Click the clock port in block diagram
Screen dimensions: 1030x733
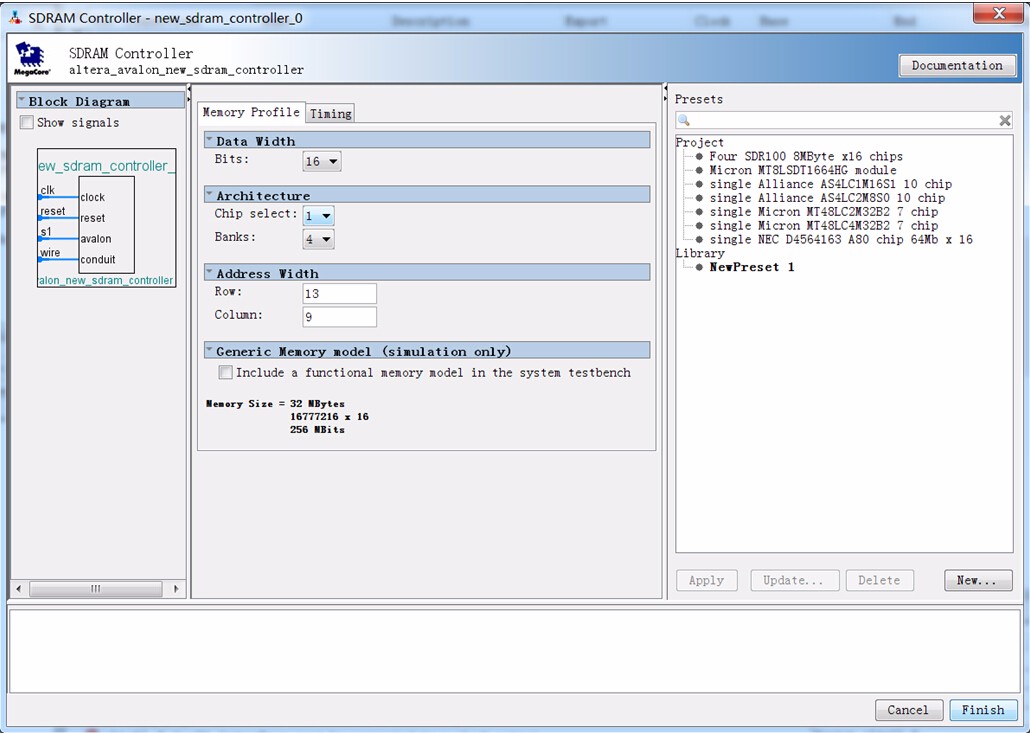click(93, 197)
